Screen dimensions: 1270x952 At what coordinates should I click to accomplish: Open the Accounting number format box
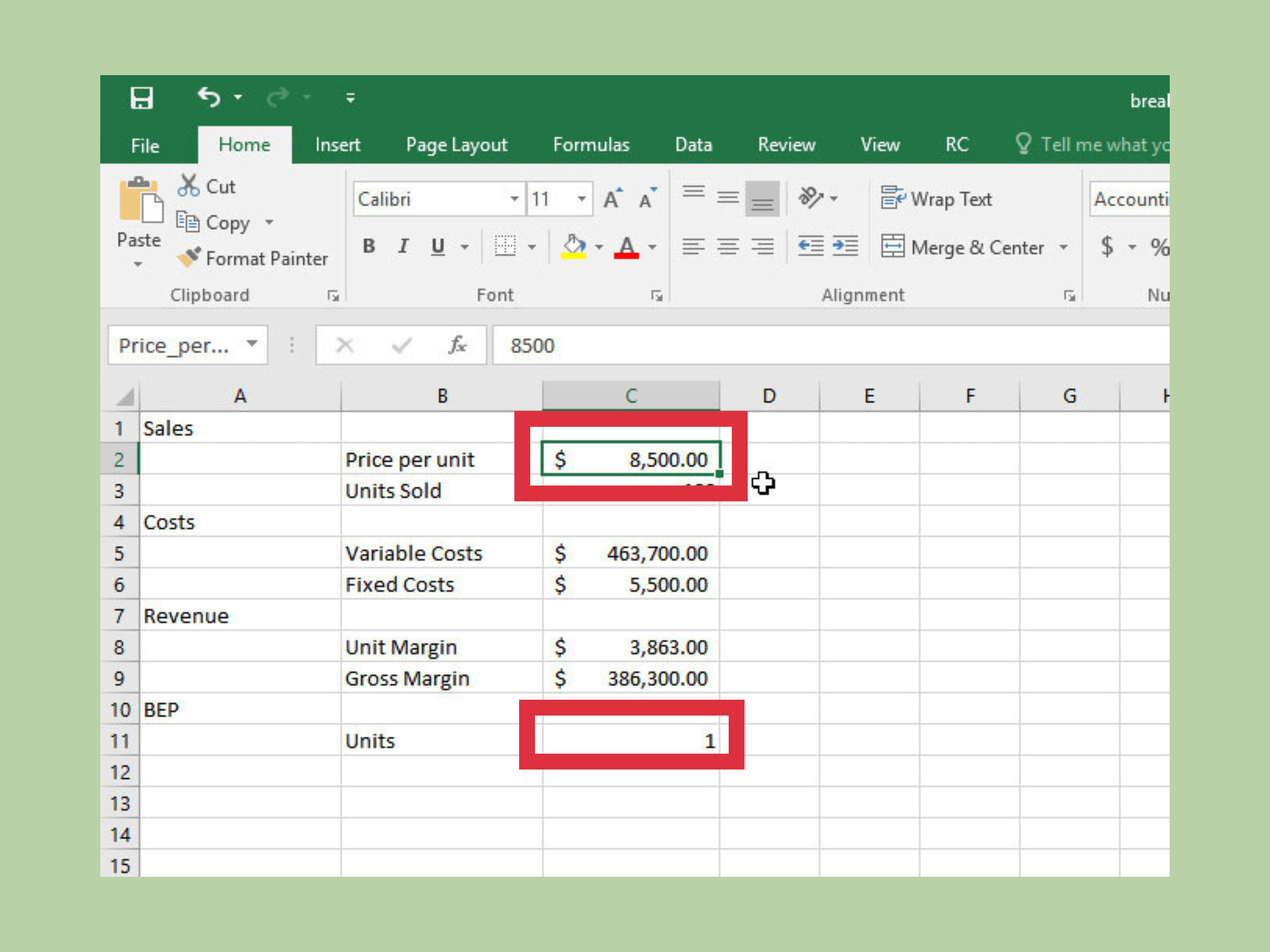[1130, 199]
